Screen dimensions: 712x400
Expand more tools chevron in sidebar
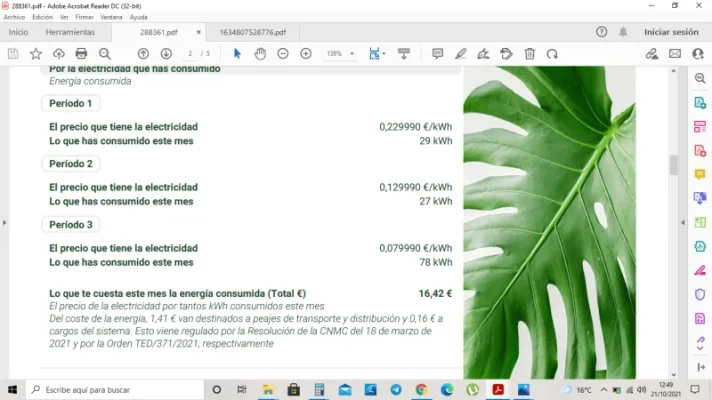[x=700, y=348]
